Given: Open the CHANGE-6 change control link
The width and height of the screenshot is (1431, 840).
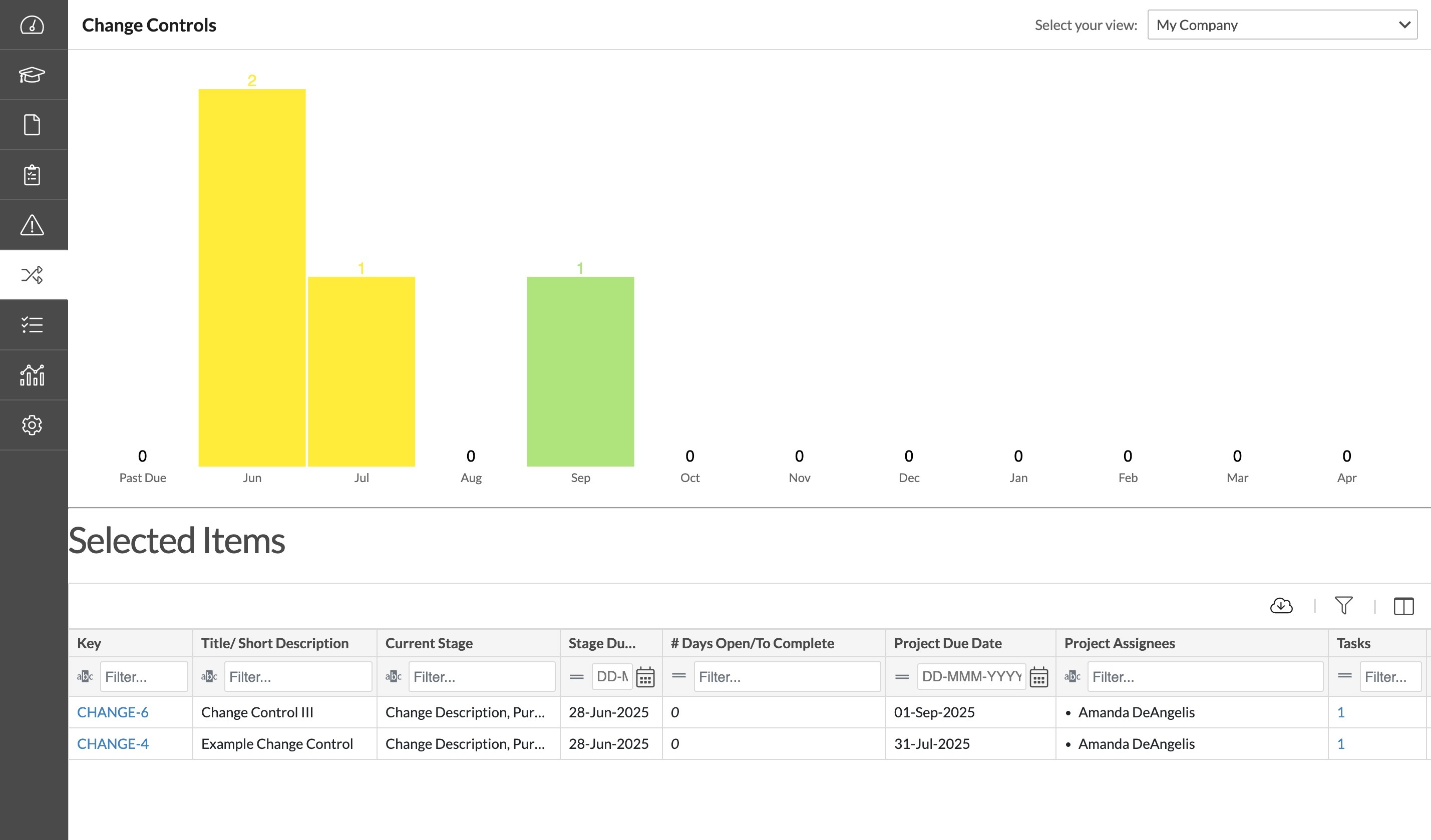Looking at the screenshot, I should [x=113, y=712].
